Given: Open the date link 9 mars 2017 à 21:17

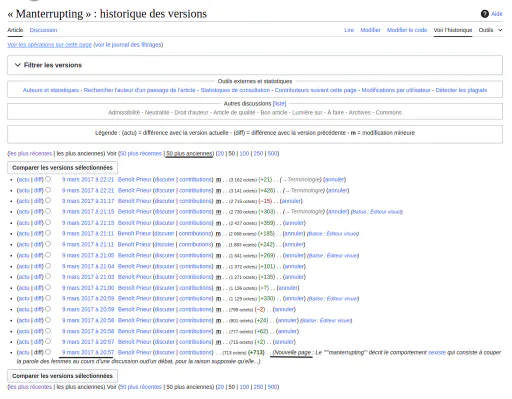Looking at the screenshot, I should (x=88, y=201).
